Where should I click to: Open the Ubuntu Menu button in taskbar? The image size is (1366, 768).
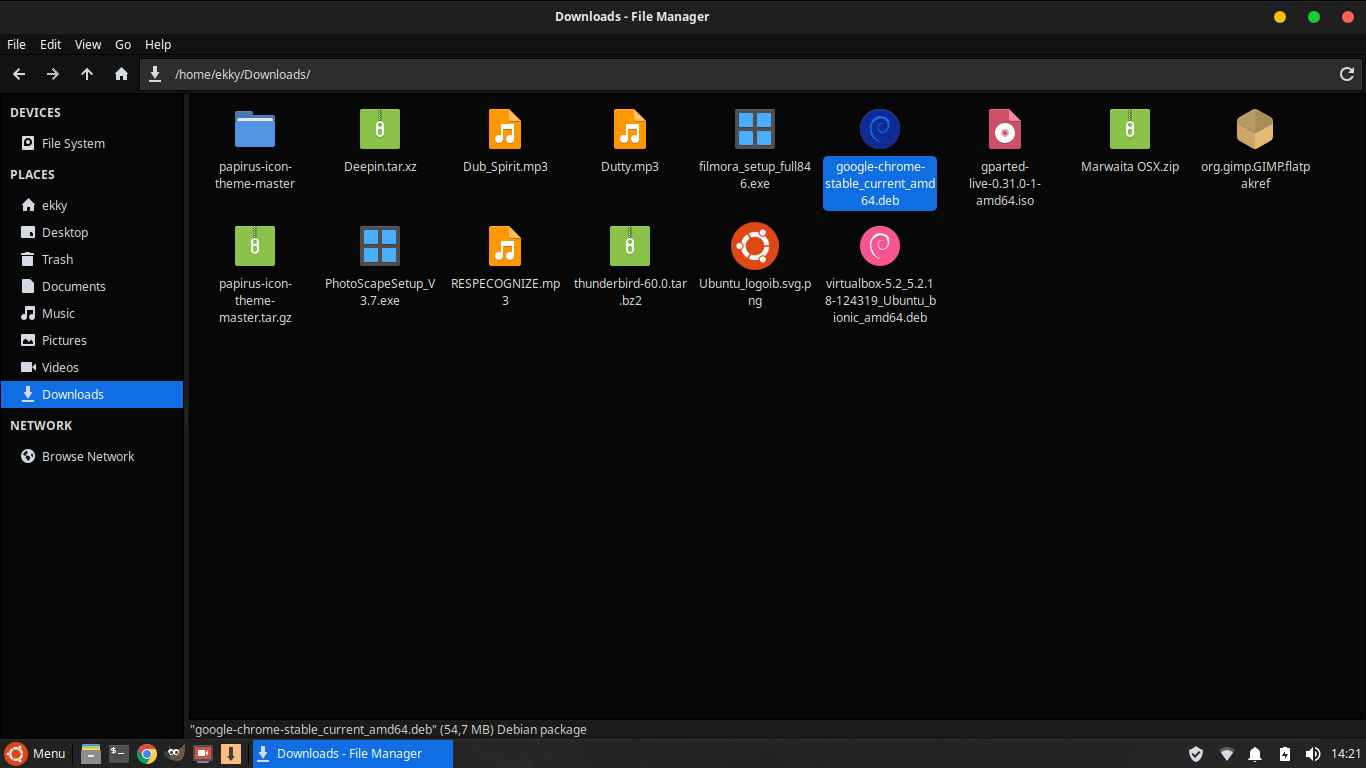(36, 754)
